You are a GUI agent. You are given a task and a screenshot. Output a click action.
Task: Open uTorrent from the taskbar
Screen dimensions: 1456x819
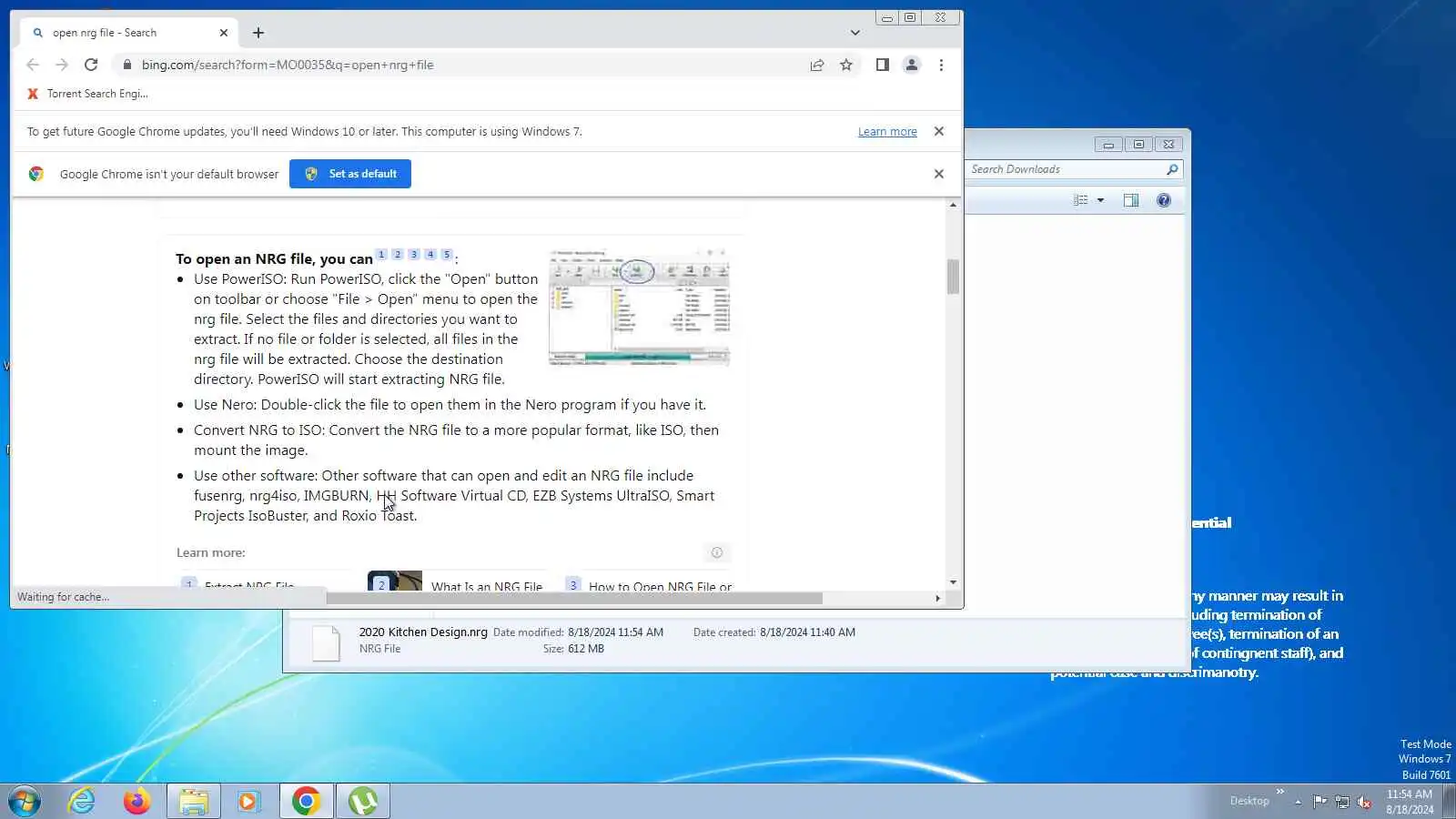tap(363, 801)
